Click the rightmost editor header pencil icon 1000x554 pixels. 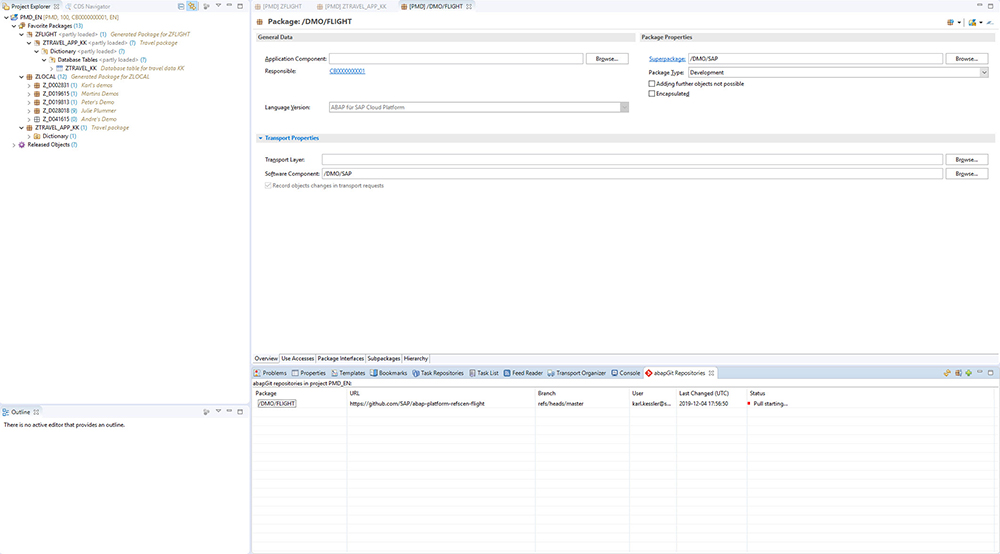click(x=990, y=22)
